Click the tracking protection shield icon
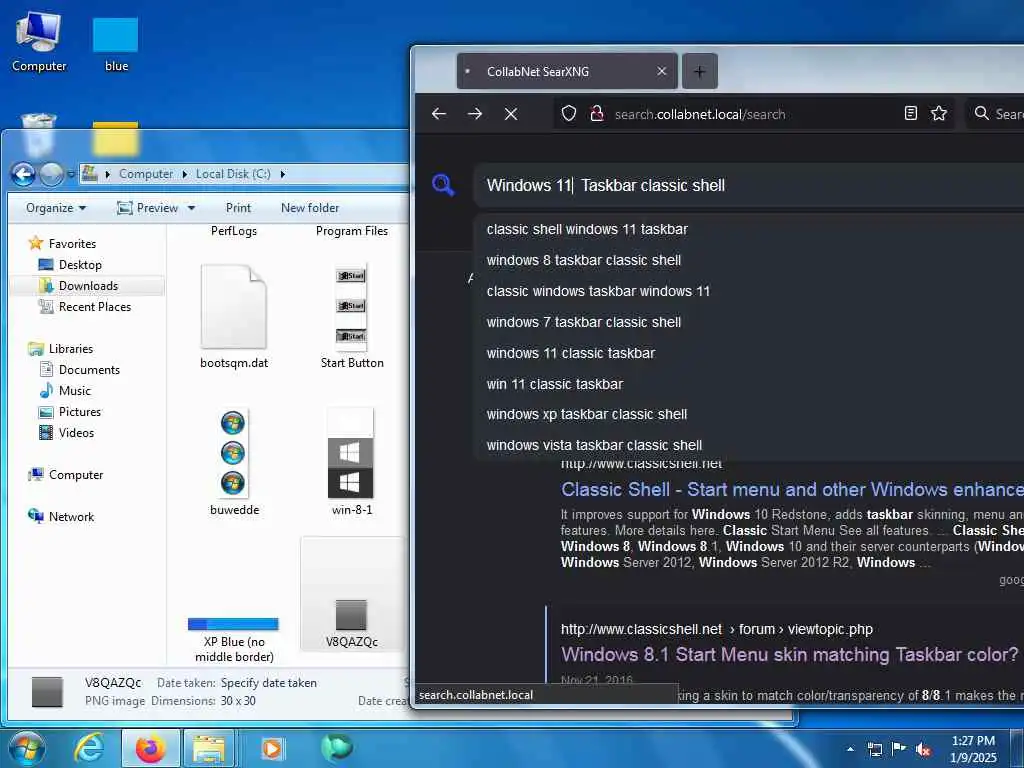The width and height of the screenshot is (1024, 768). [x=569, y=114]
